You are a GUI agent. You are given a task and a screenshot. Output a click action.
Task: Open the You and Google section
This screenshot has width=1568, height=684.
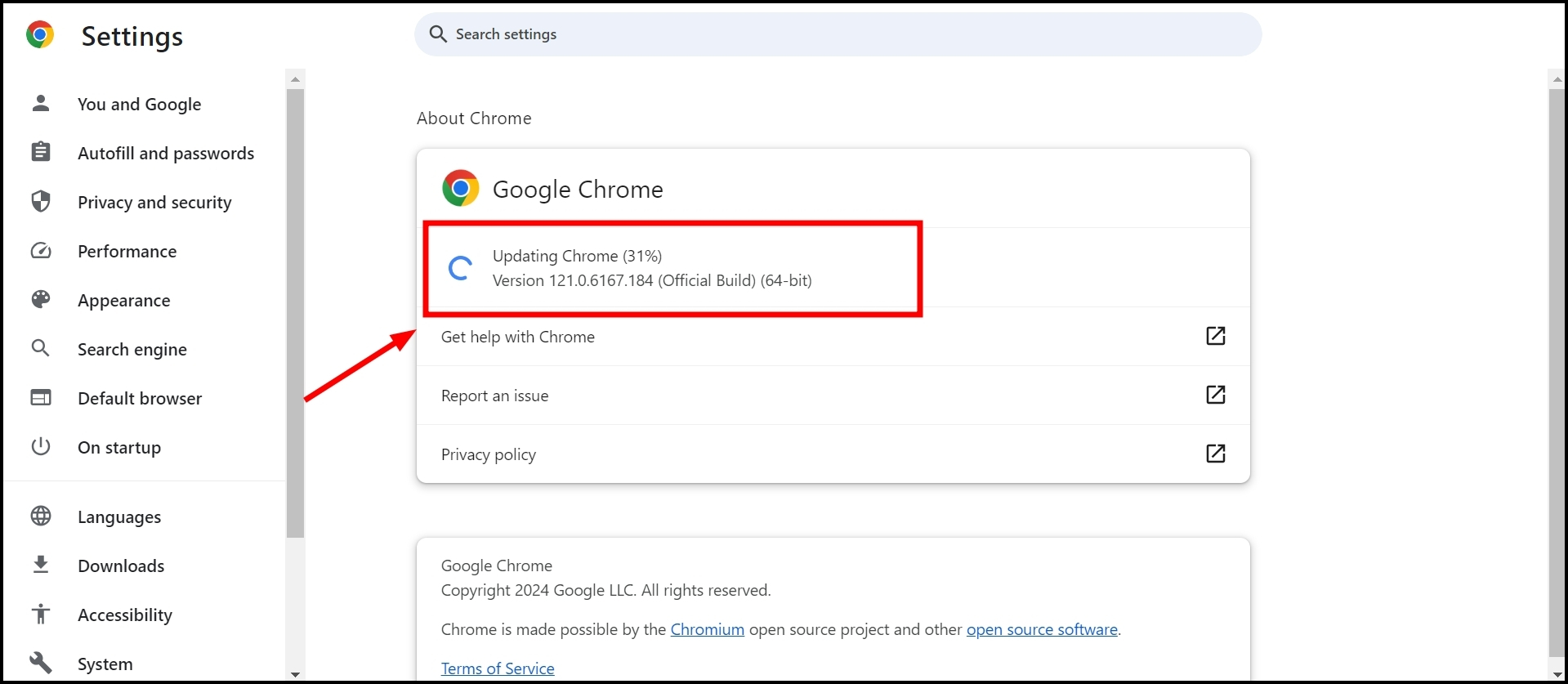(139, 105)
